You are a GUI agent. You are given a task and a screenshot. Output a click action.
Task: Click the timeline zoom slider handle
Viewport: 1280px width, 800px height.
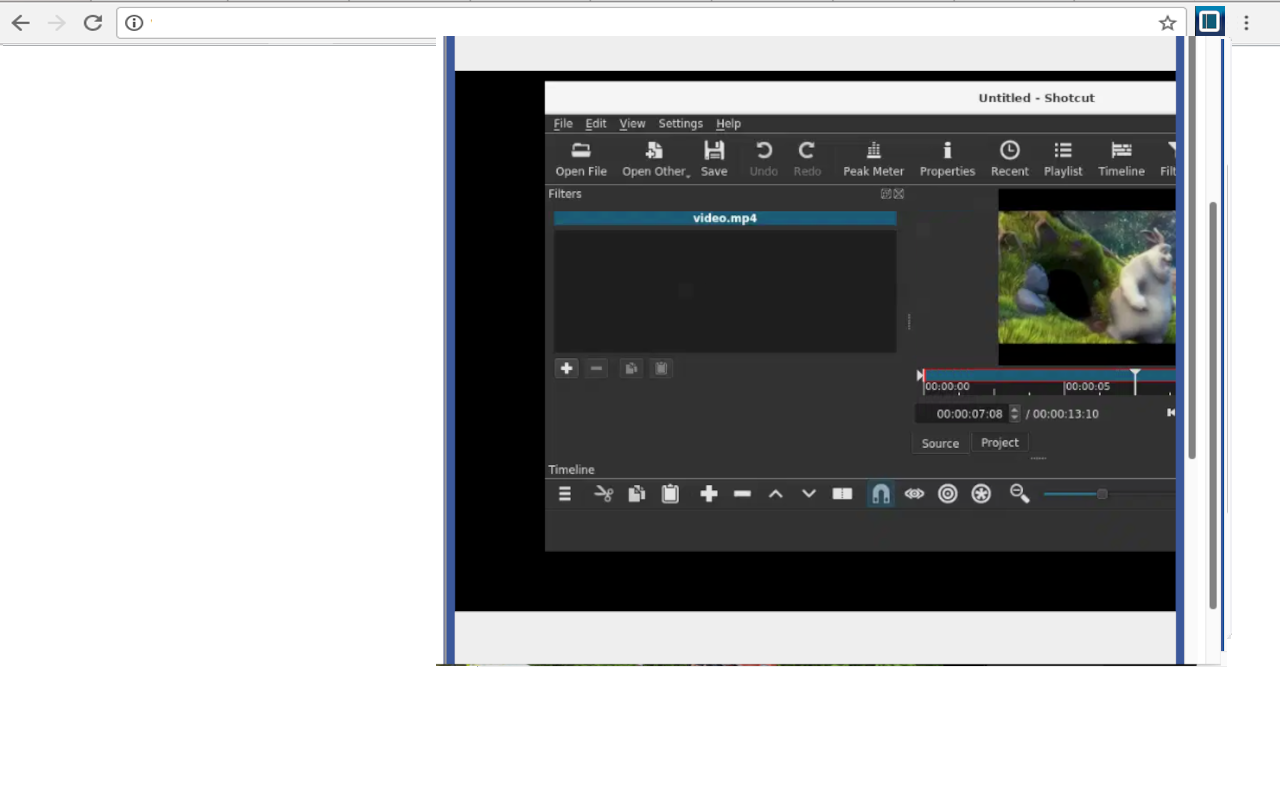coord(1102,494)
